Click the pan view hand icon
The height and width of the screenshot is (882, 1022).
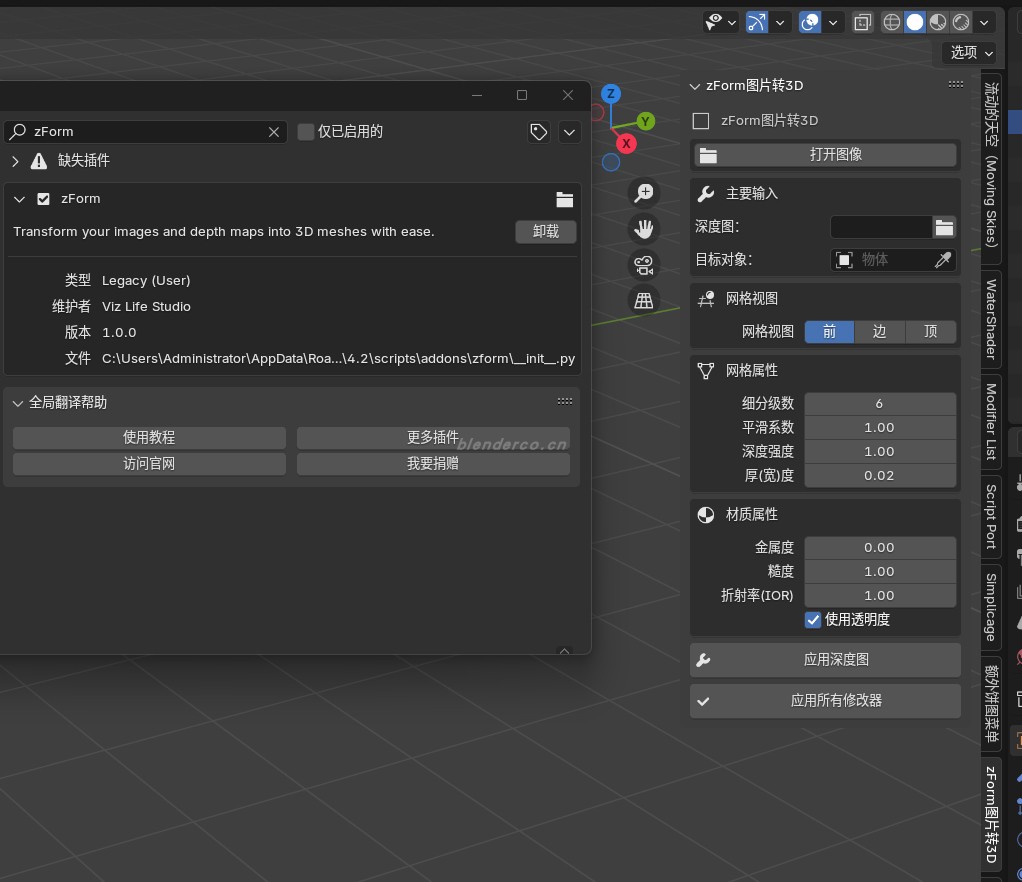point(644,229)
